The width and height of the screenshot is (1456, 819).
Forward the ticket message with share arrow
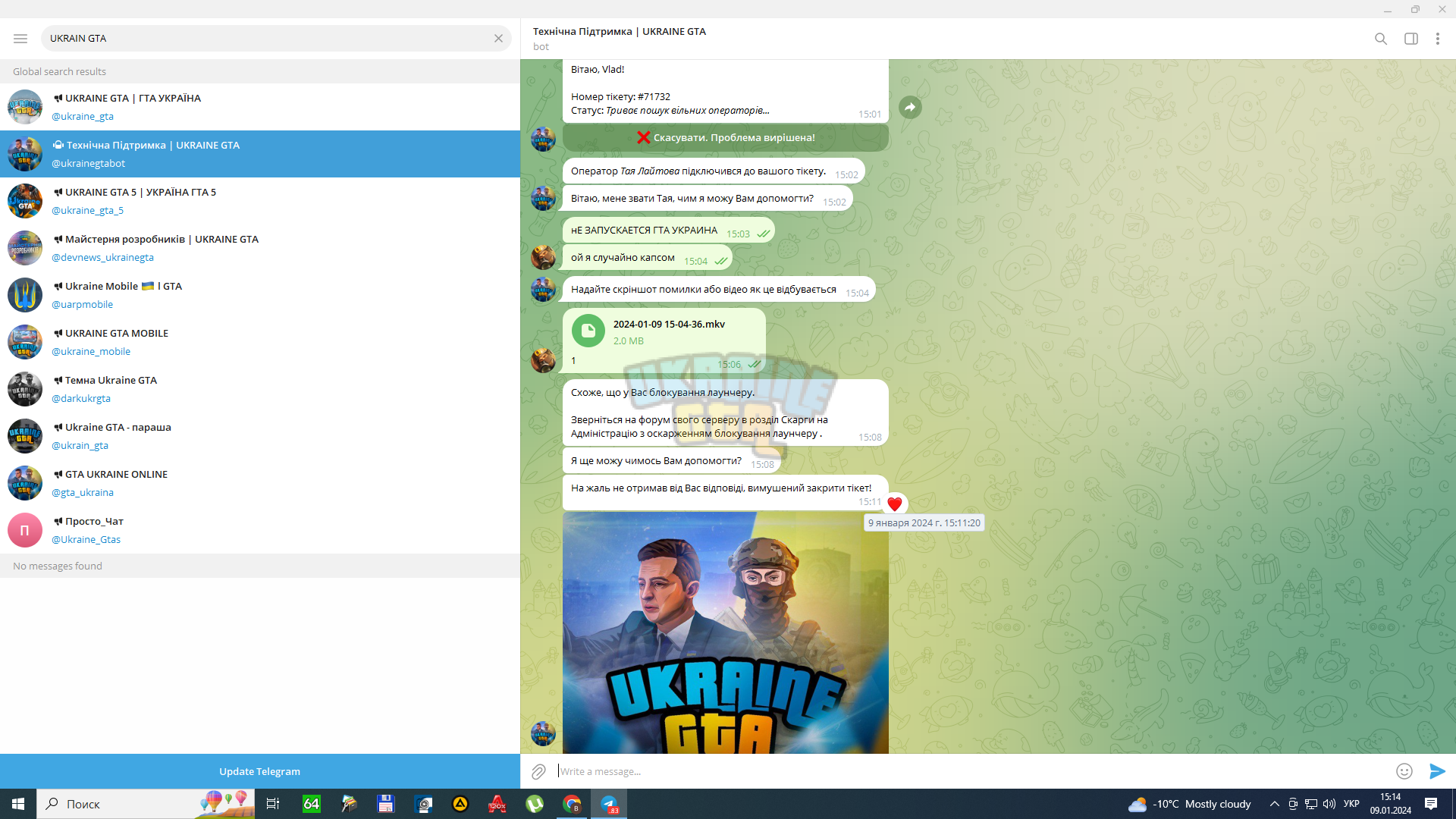pyautogui.click(x=910, y=108)
